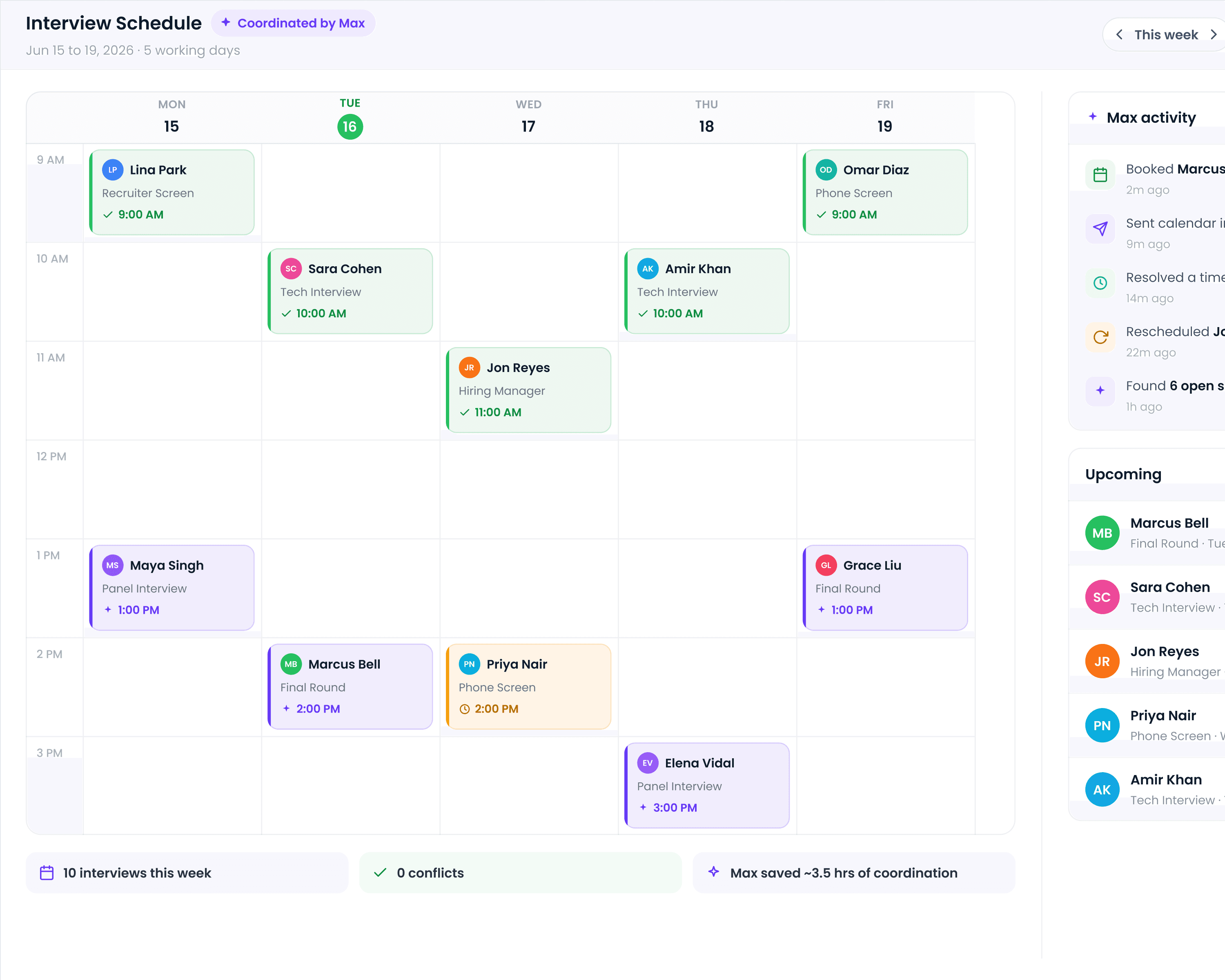Image resolution: width=1225 pixels, height=980 pixels.
Task: Click checkmark icon in conflicts stat
Action: coord(380,873)
